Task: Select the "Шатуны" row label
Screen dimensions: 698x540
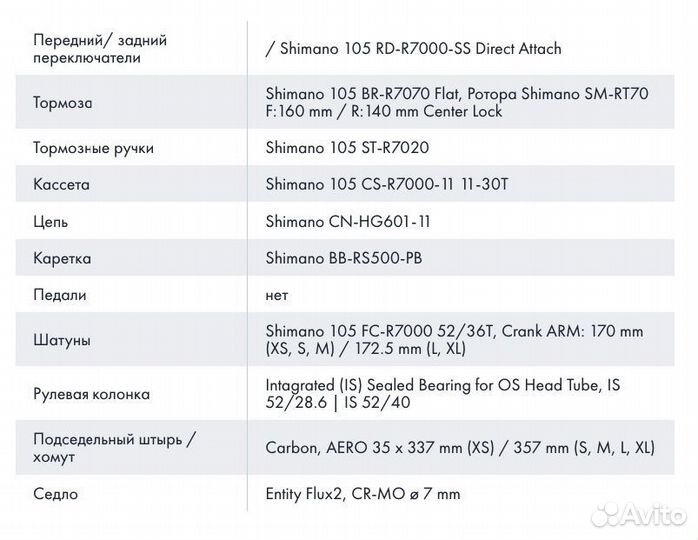Action: coord(62,340)
